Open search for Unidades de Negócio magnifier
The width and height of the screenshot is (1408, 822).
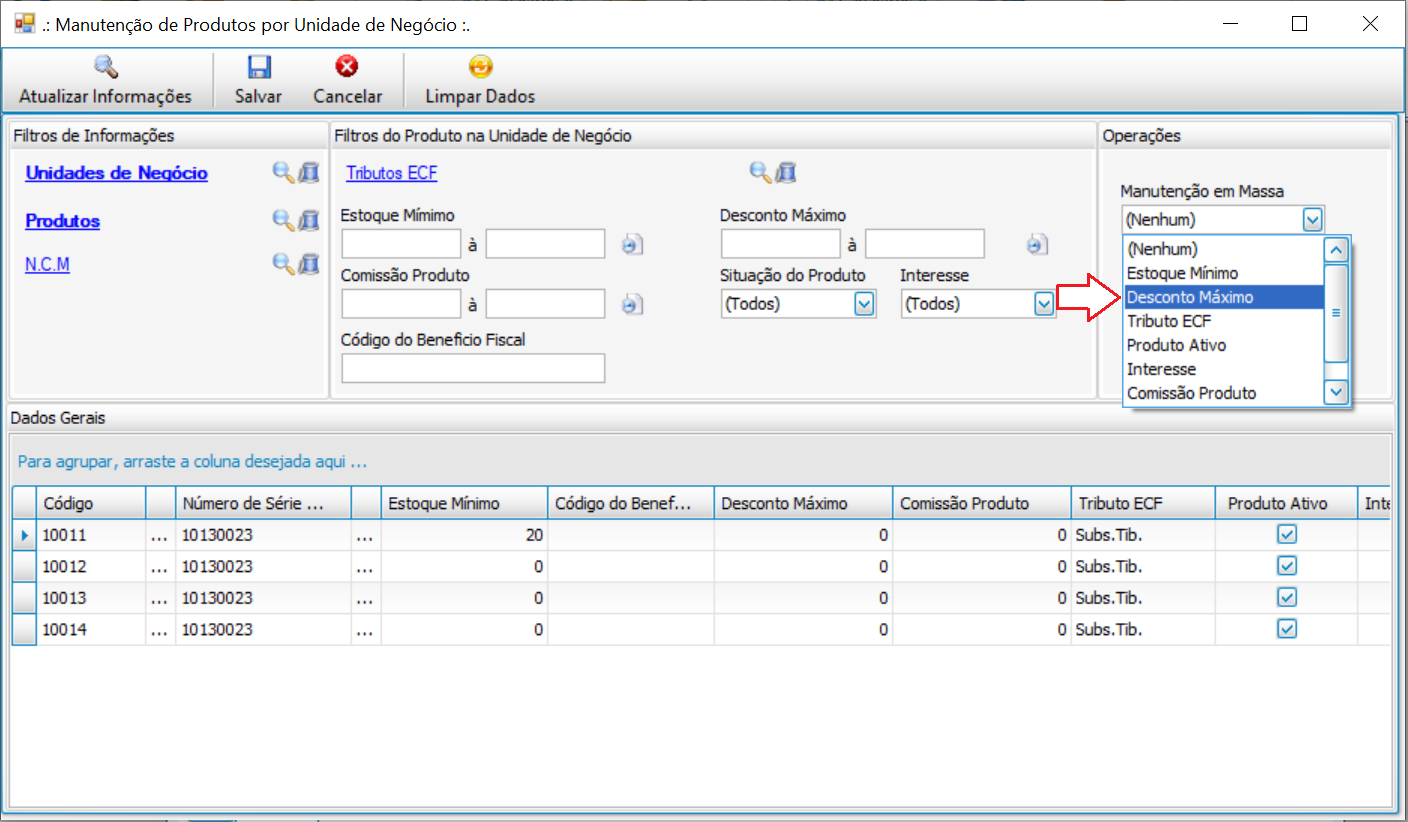tap(284, 172)
